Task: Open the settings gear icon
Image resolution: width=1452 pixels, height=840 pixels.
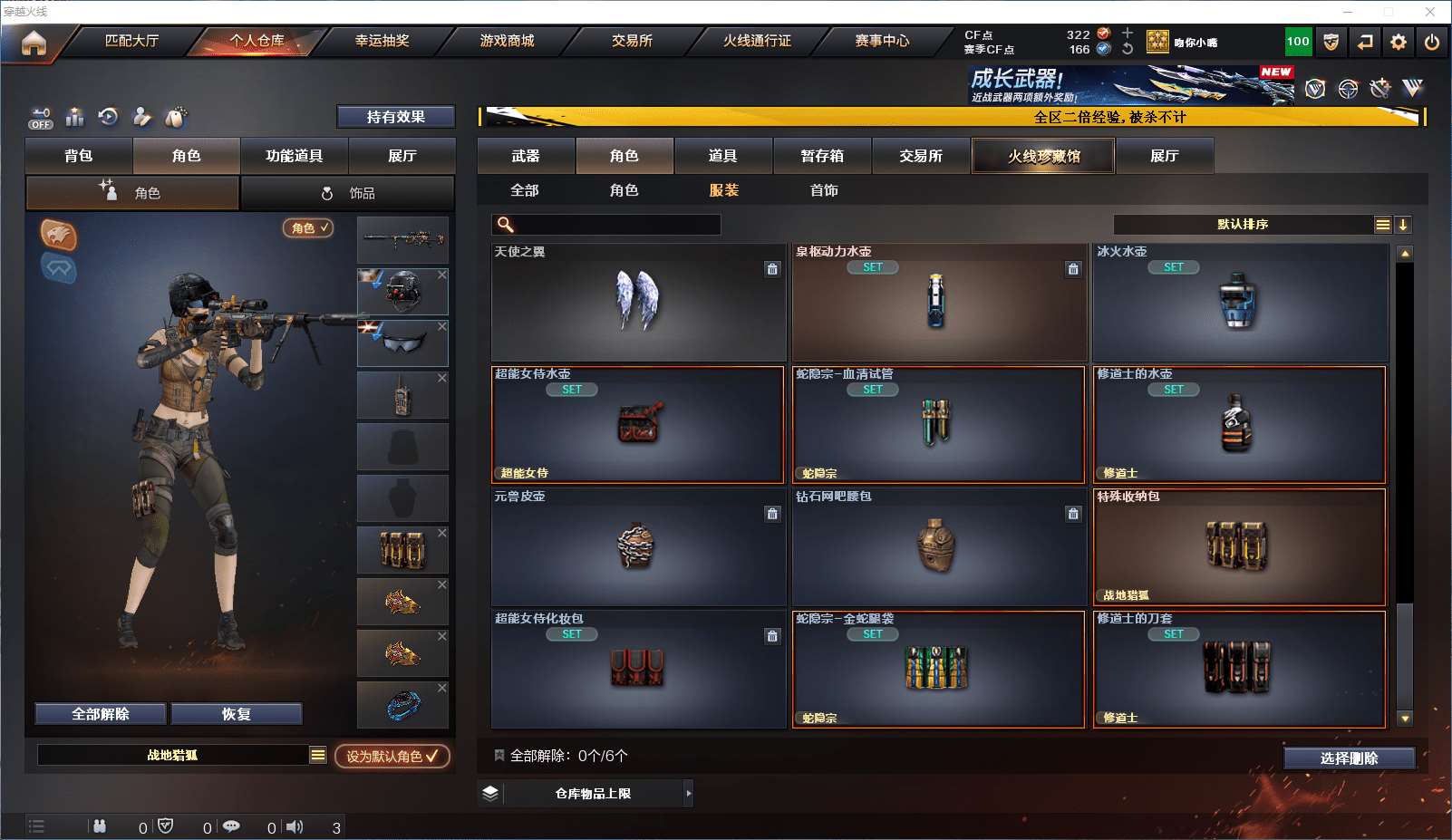Action: coord(1399,42)
